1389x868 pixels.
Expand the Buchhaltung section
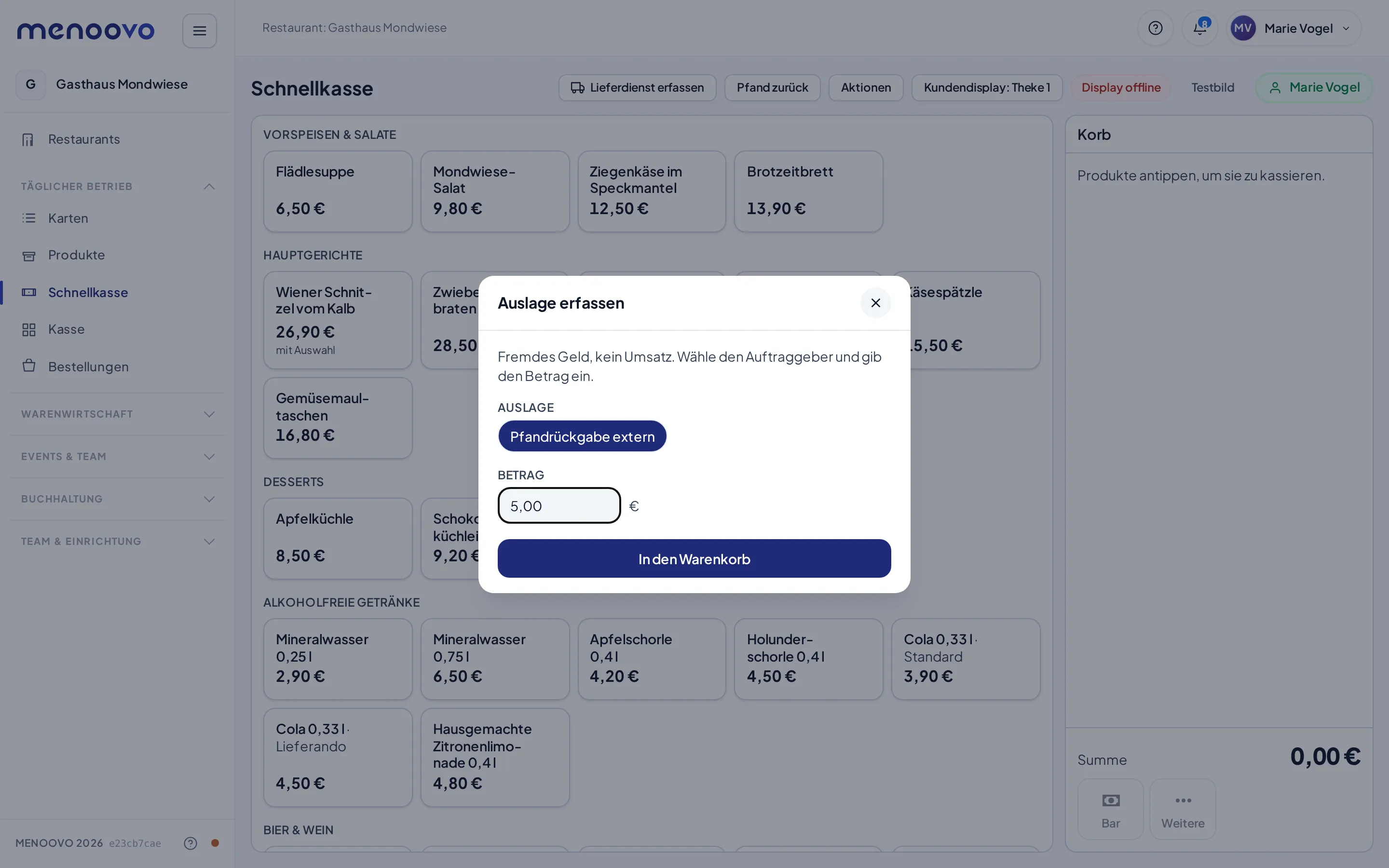[x=118, y=500]
